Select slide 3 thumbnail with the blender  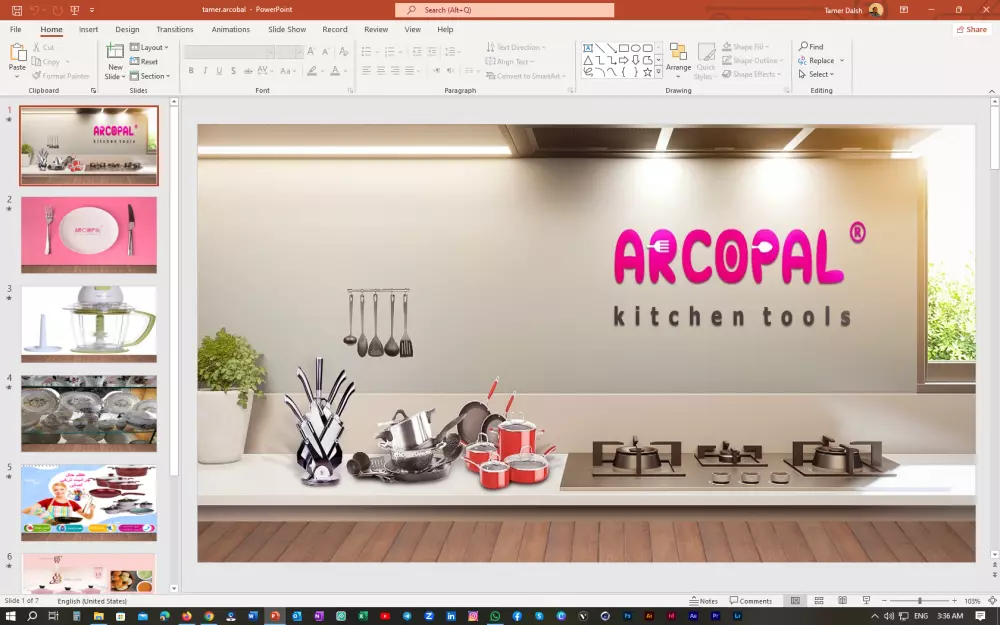pos(89,322)
